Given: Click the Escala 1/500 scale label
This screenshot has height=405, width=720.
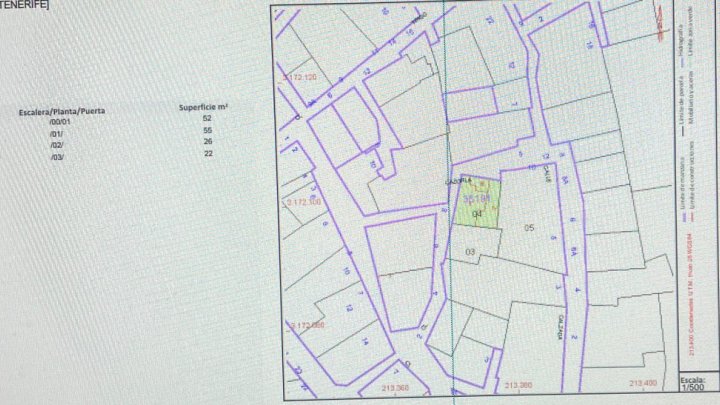Looking at the screenshot, I should [693, 383].
